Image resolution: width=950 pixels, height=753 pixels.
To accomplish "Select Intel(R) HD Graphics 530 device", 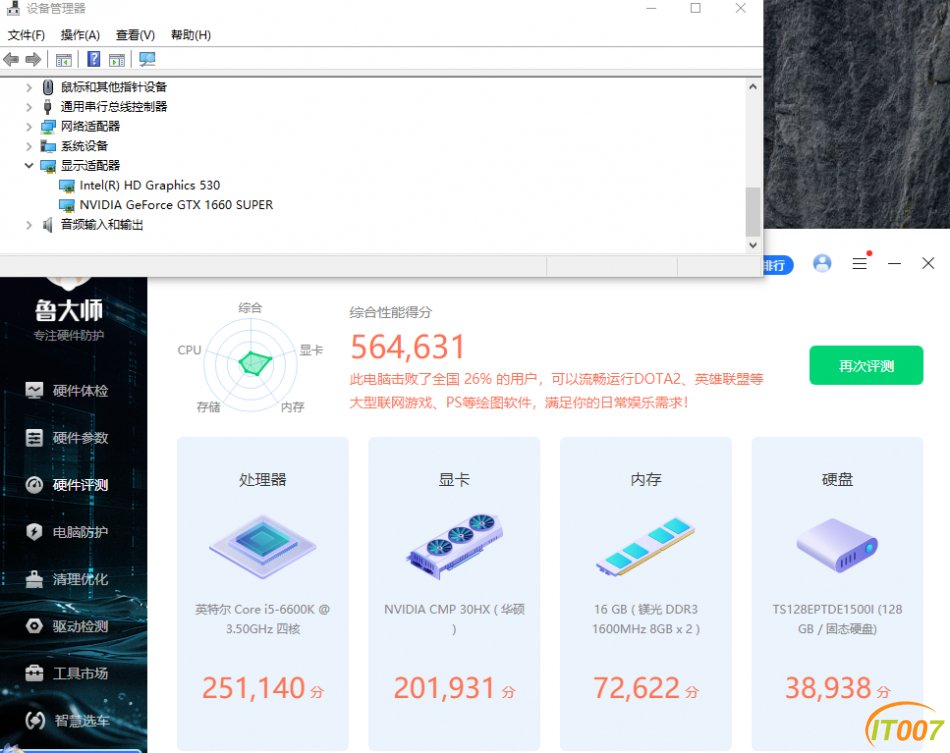I will click(x=150, y=185).
